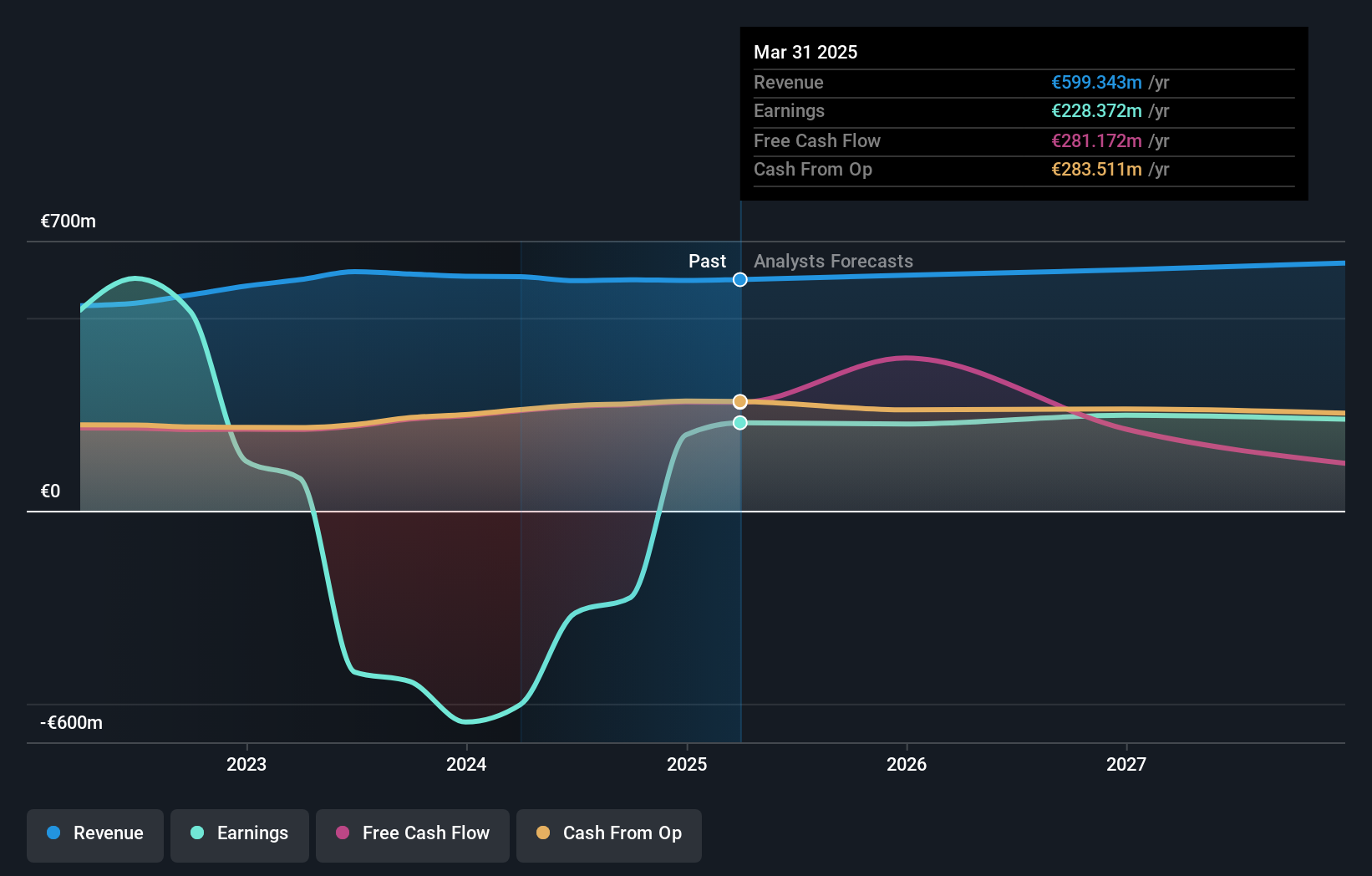Click the 2027 year axis label

tap(1126, 763)
